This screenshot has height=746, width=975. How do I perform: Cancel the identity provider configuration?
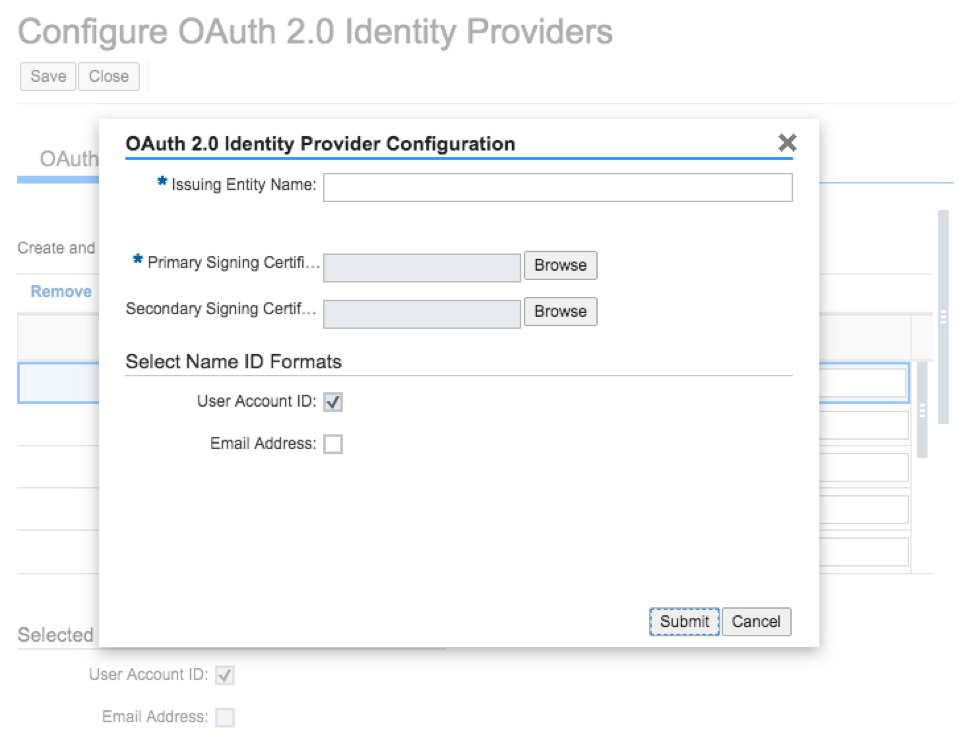[x=756, y=621]
